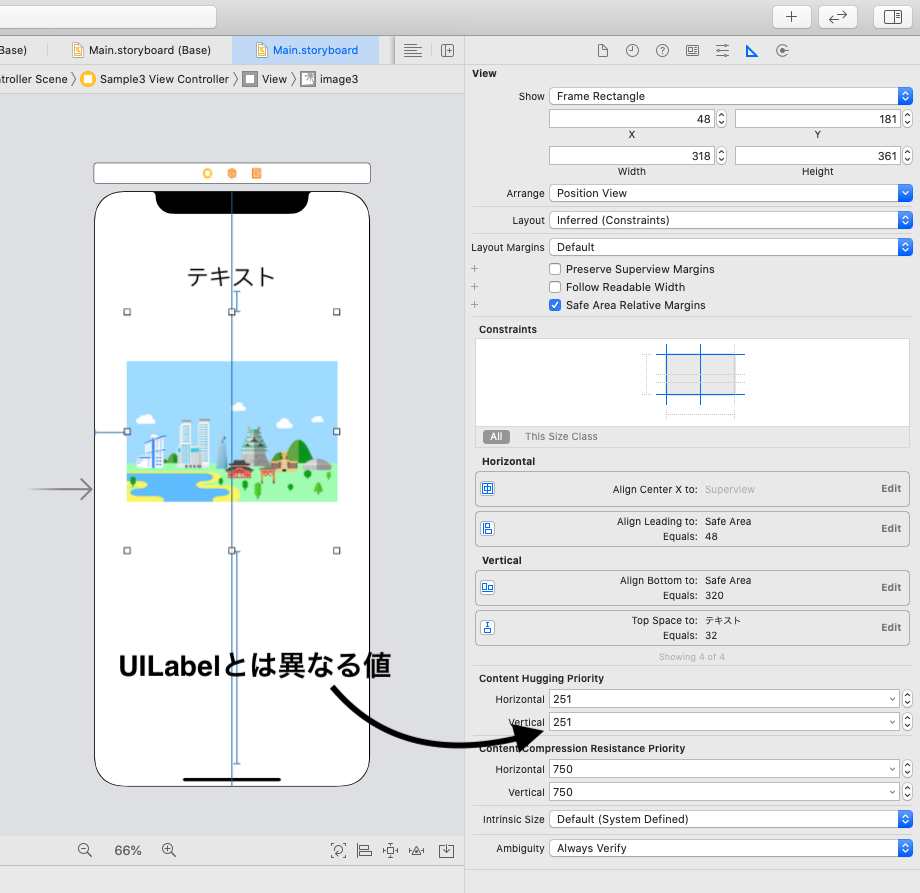The image size is (920, 893).
Task: Zoom in on the canvas
Action: pyautogui.click(x=169, y=850)
